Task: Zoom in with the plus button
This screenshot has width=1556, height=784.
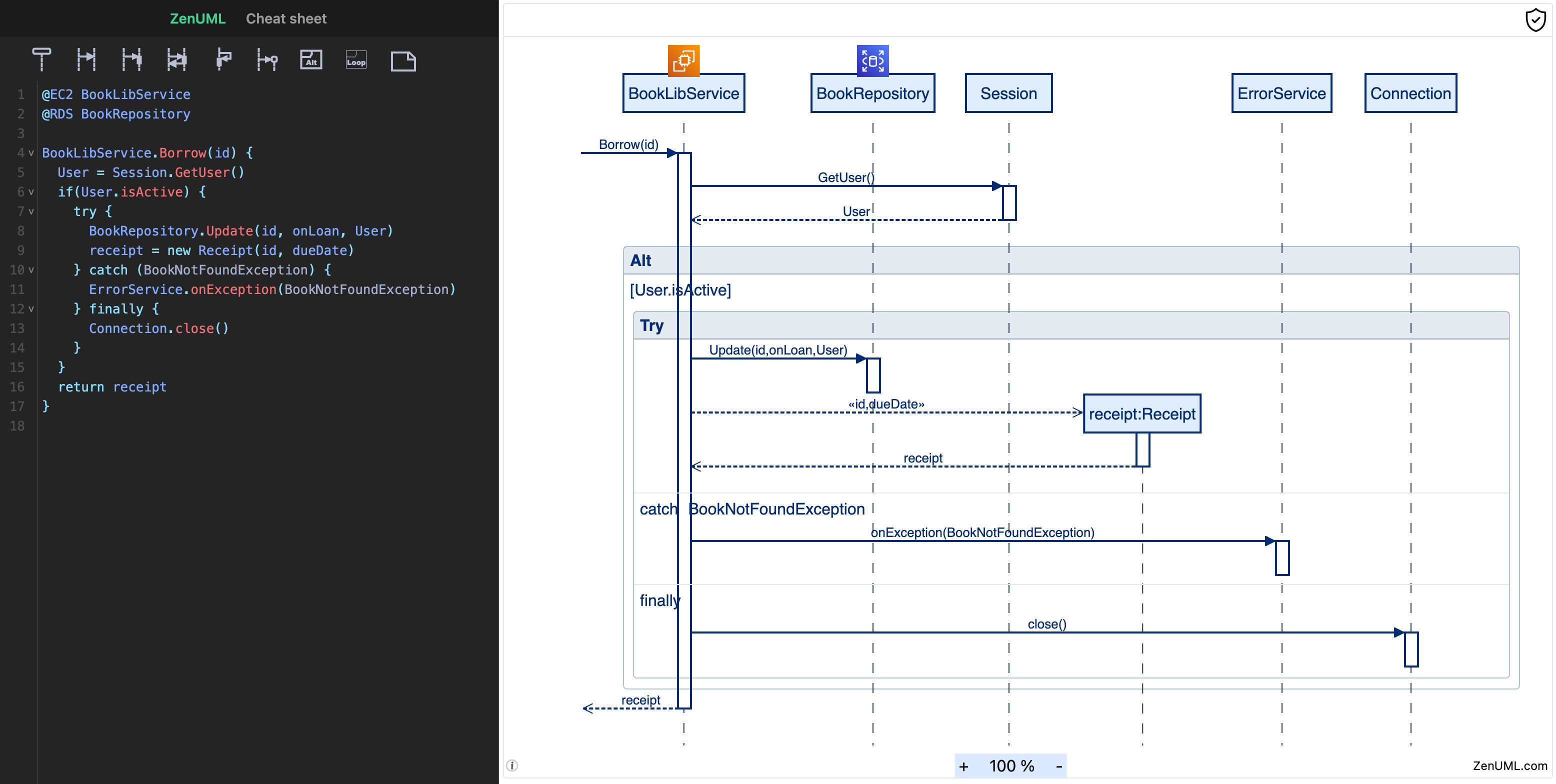Action: pyautogui.click(x=964, y=766)
